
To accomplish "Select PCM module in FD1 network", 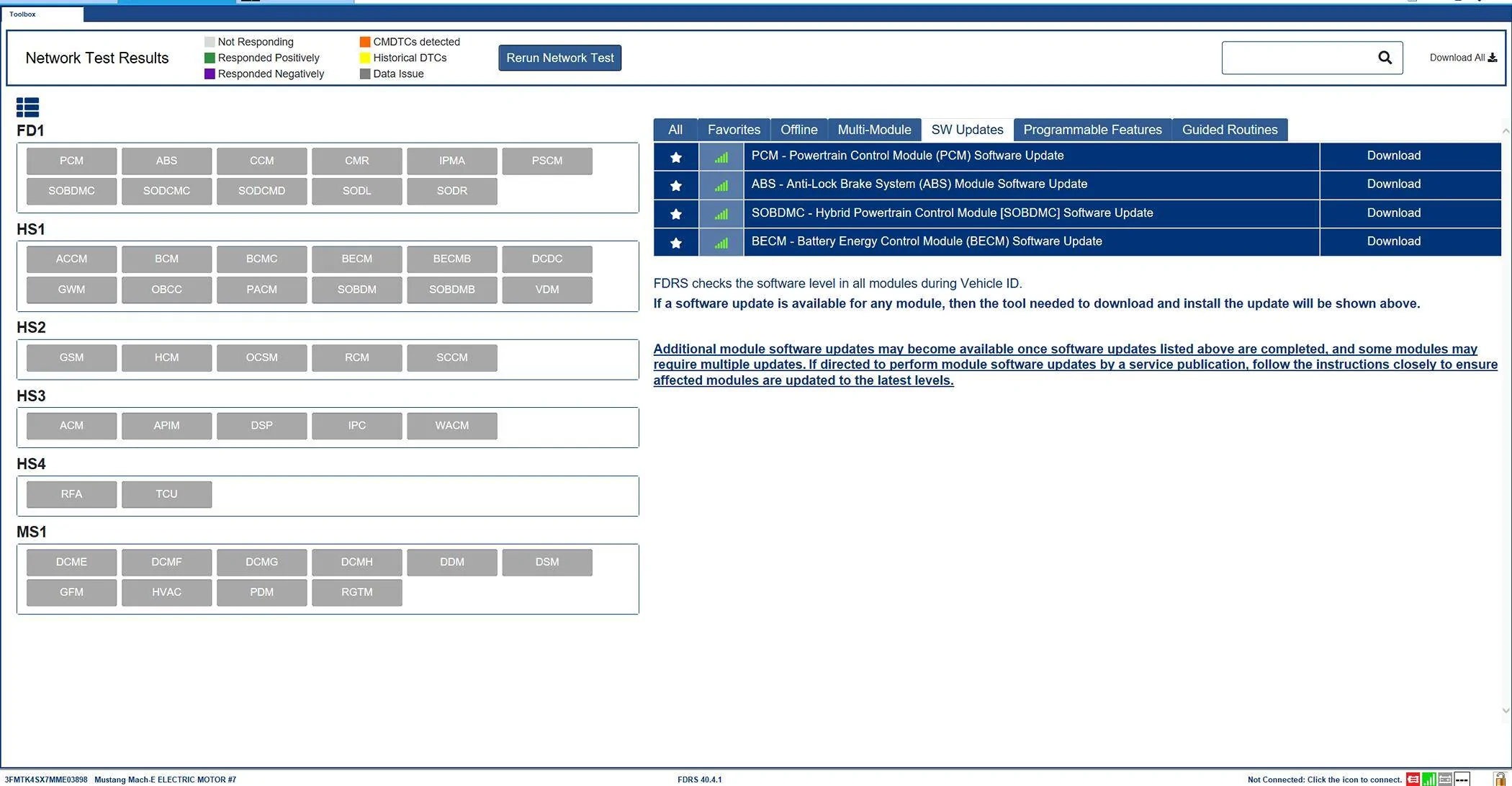I will (71, 161).
